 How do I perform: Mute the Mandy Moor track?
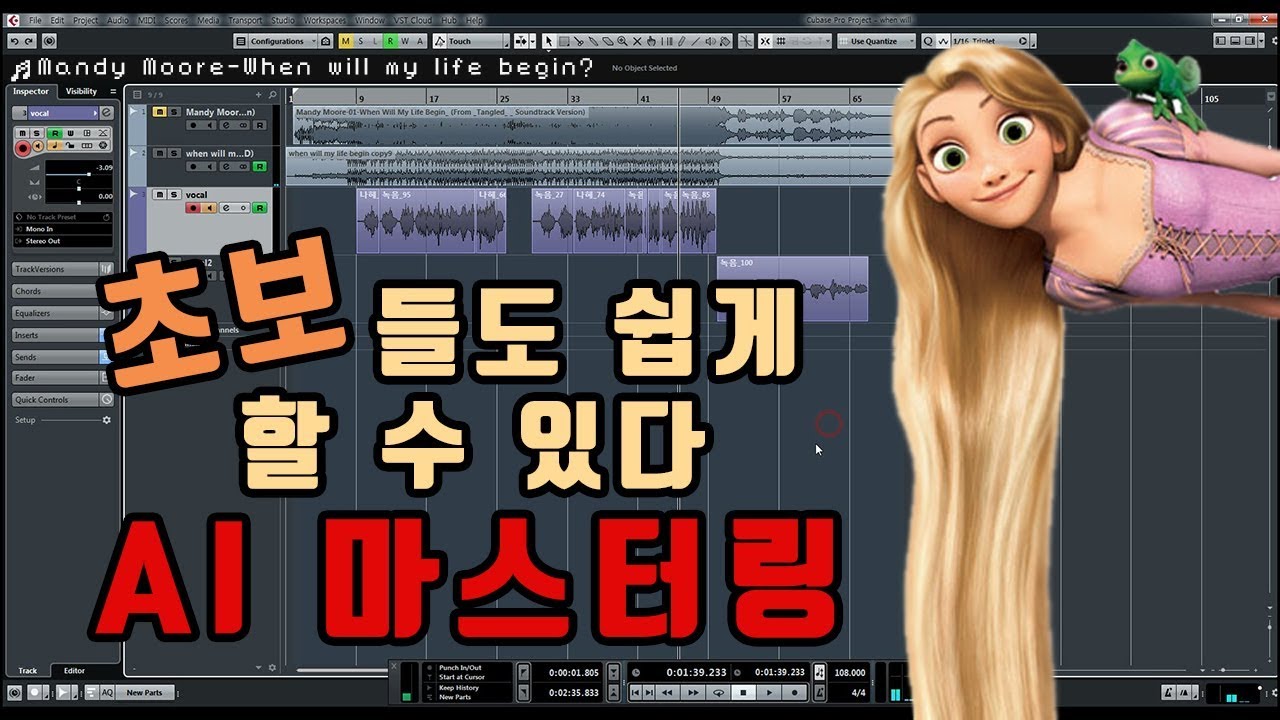click(x=158, y=112)
